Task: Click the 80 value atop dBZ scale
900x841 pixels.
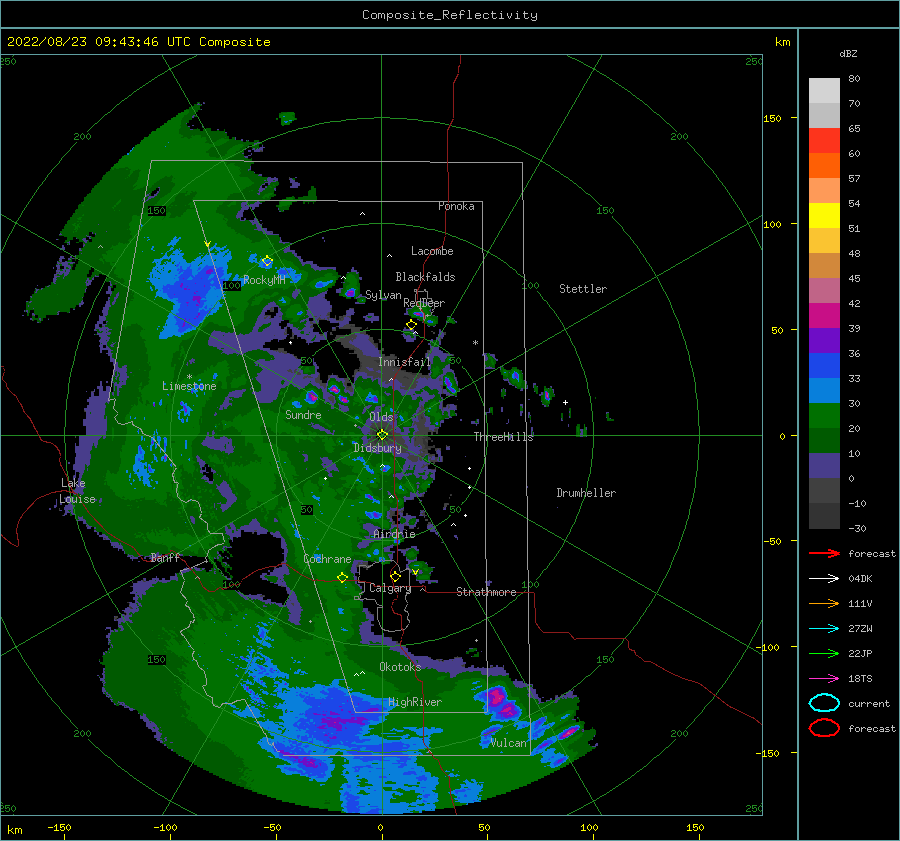Action: tap(854, 79)
